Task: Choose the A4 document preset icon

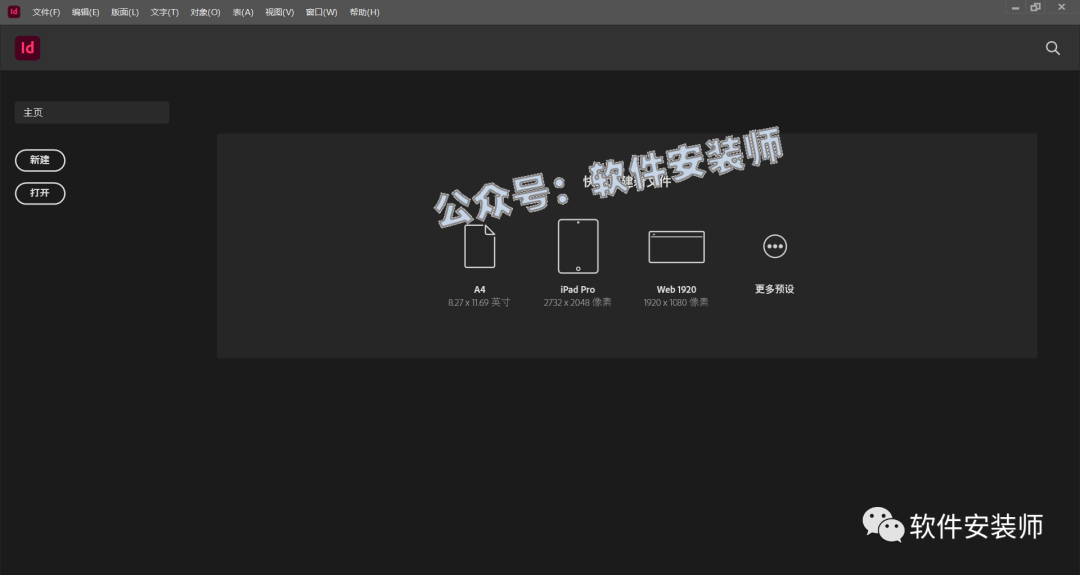Action: [x=479, y=246]
